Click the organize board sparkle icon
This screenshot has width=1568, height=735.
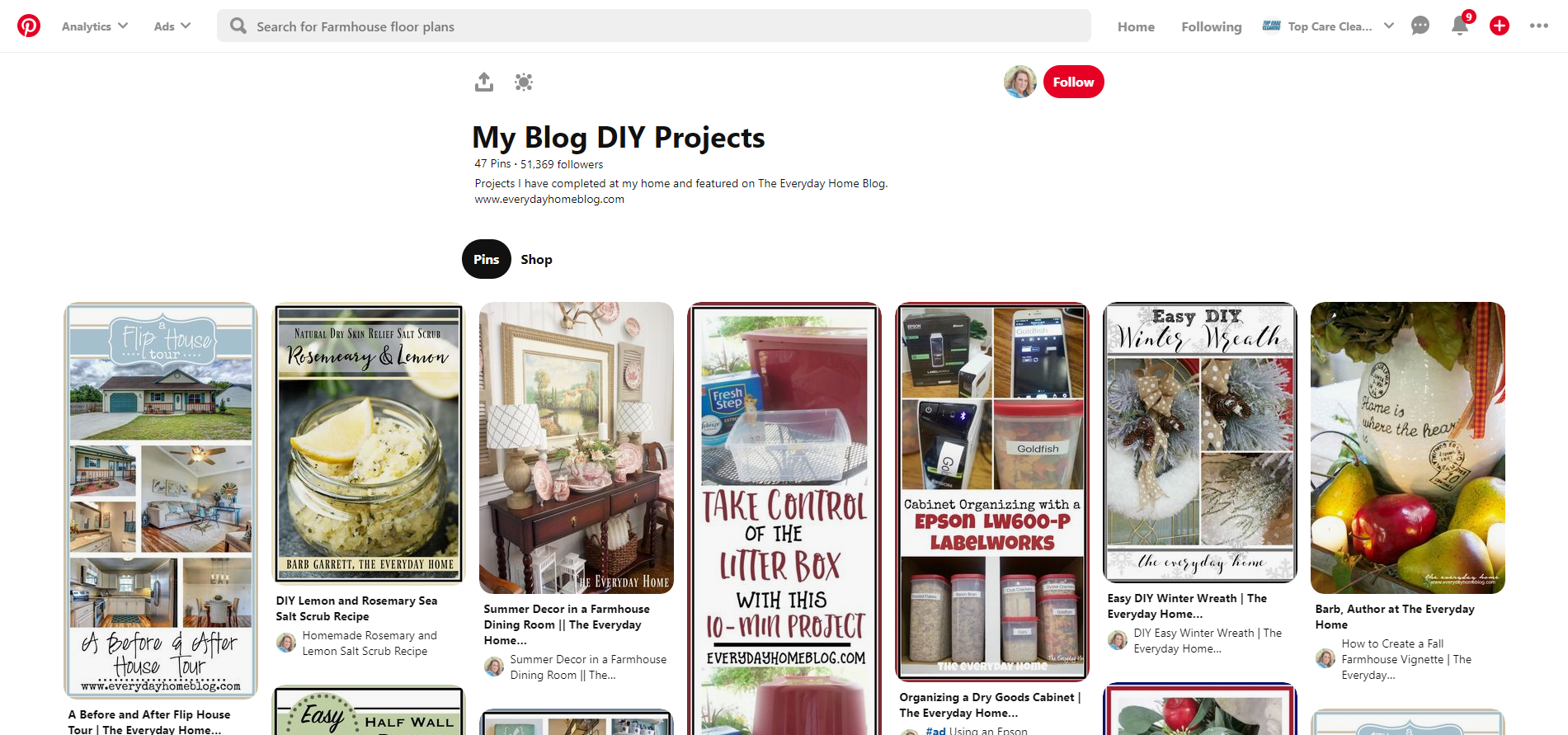[524, 82]
